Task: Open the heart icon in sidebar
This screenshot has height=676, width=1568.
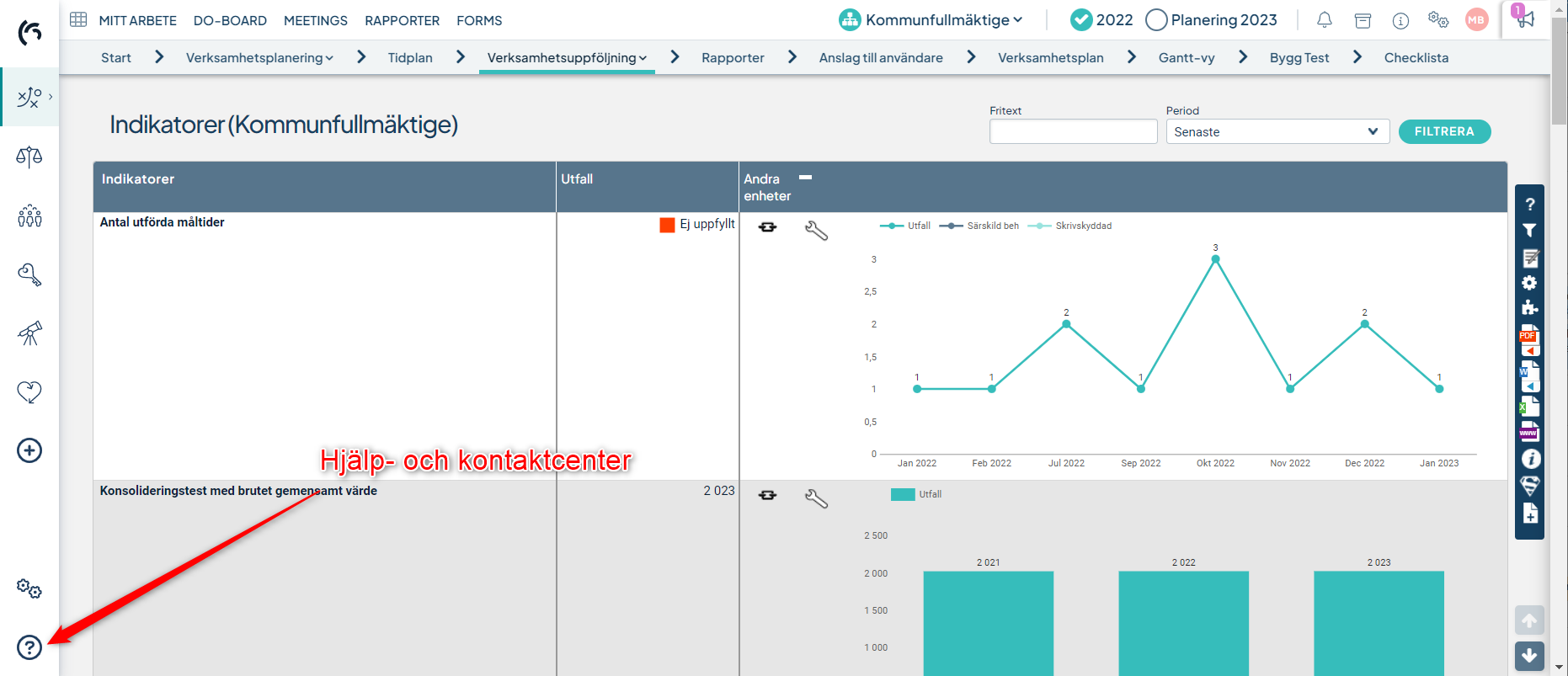Action: tap(29, 391)
